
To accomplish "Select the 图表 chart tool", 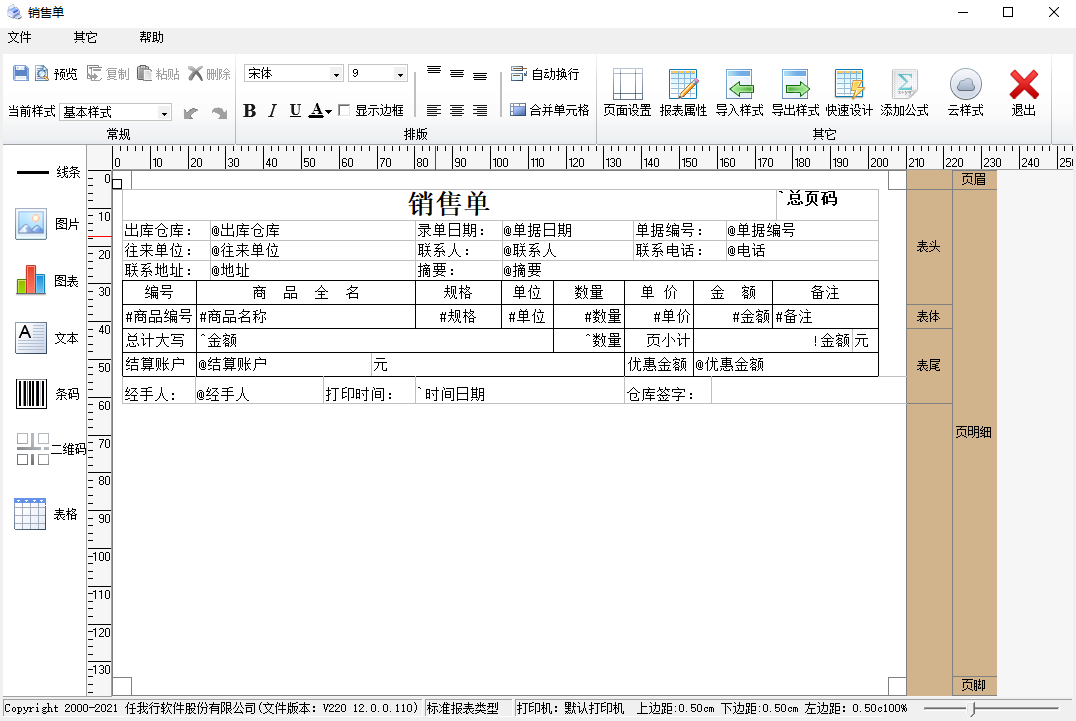I will (x=32, y=281).
